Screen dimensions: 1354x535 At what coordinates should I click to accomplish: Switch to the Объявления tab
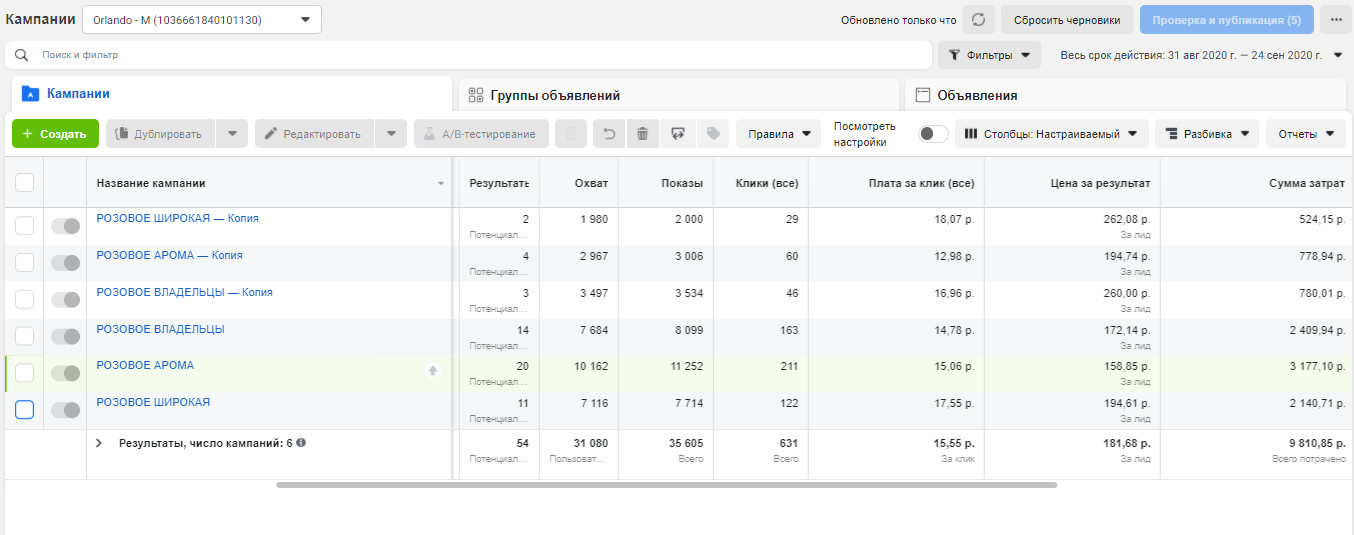(977, 96)
